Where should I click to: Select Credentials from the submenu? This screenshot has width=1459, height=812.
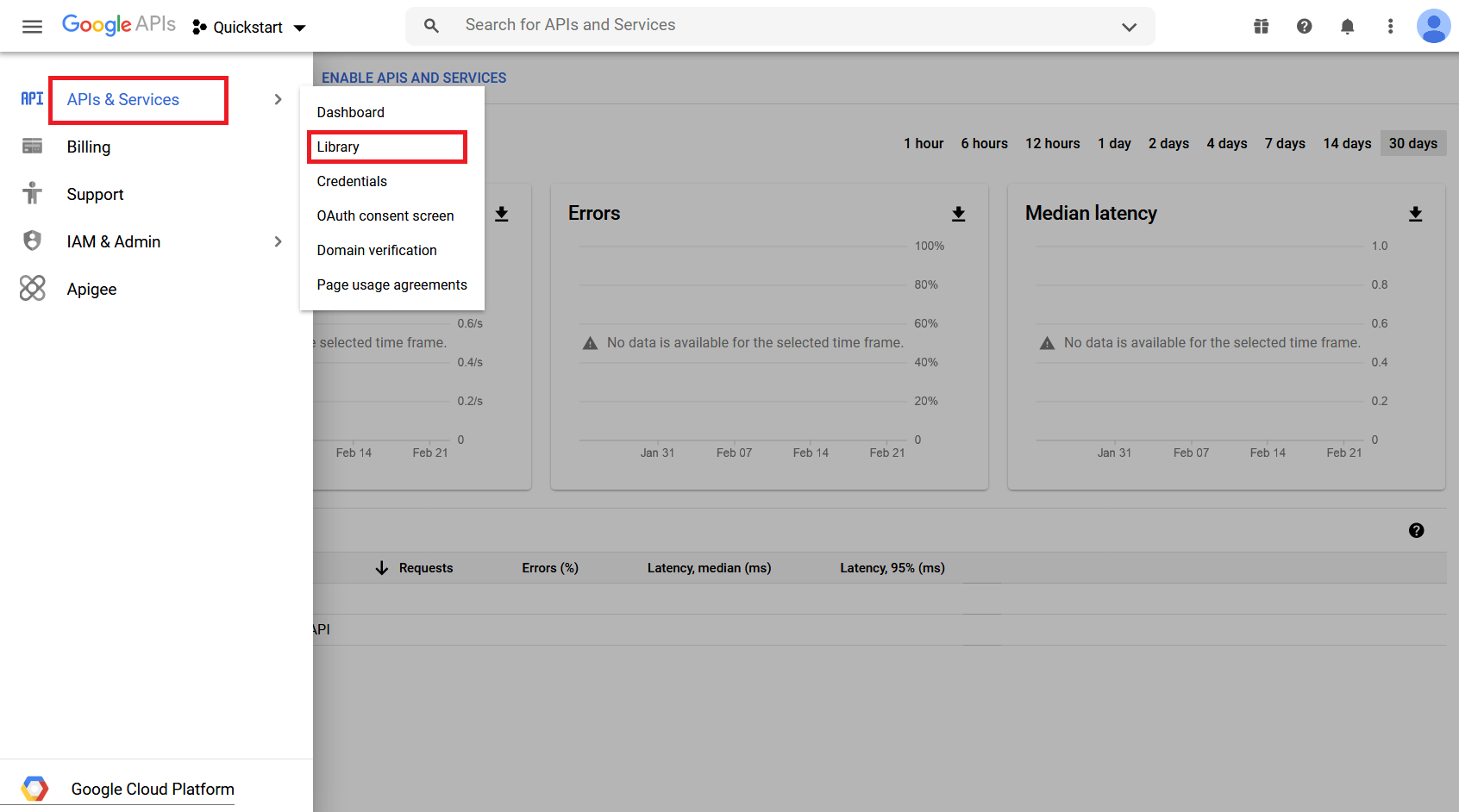pyautogui.click(x=352, y=182)
